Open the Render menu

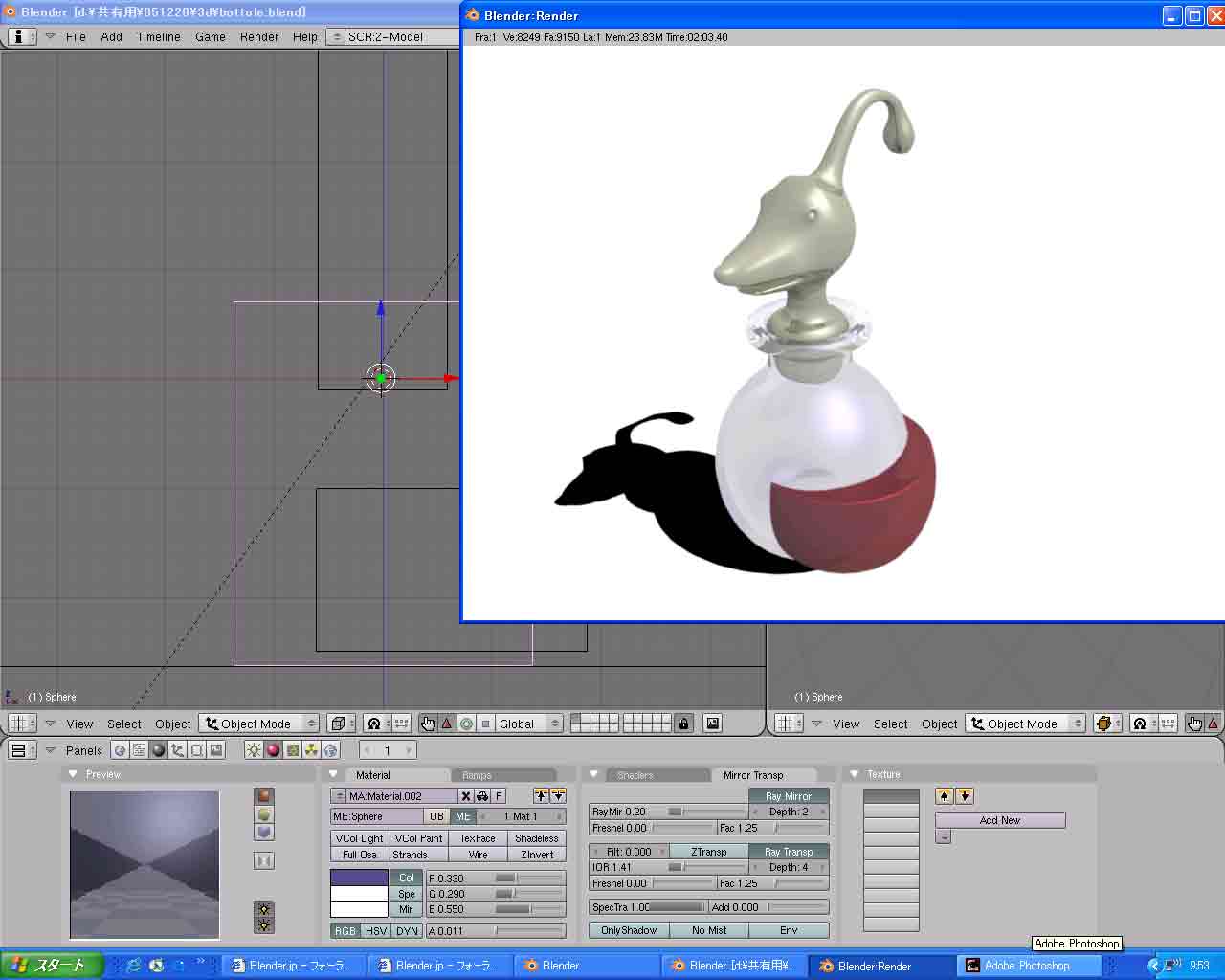coord(259,36)
